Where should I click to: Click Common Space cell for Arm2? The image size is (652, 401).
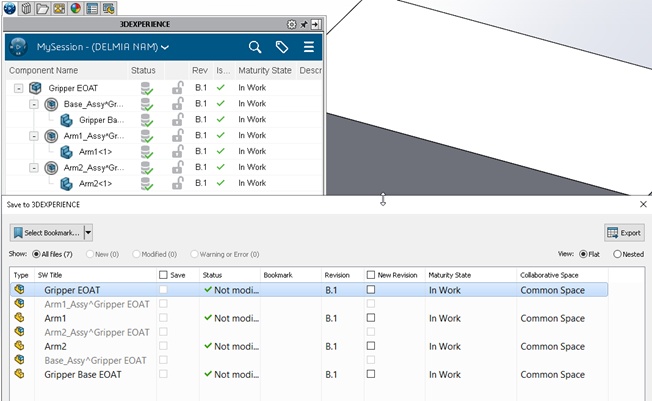tap(552, 347)
